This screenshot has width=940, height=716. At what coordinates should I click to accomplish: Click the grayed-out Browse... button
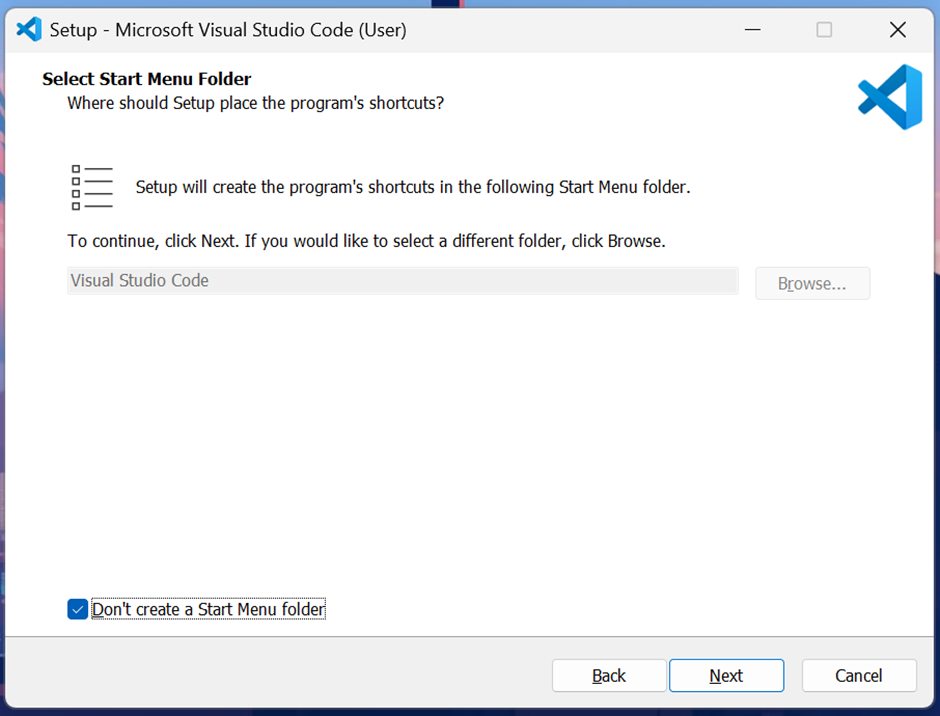812,283
